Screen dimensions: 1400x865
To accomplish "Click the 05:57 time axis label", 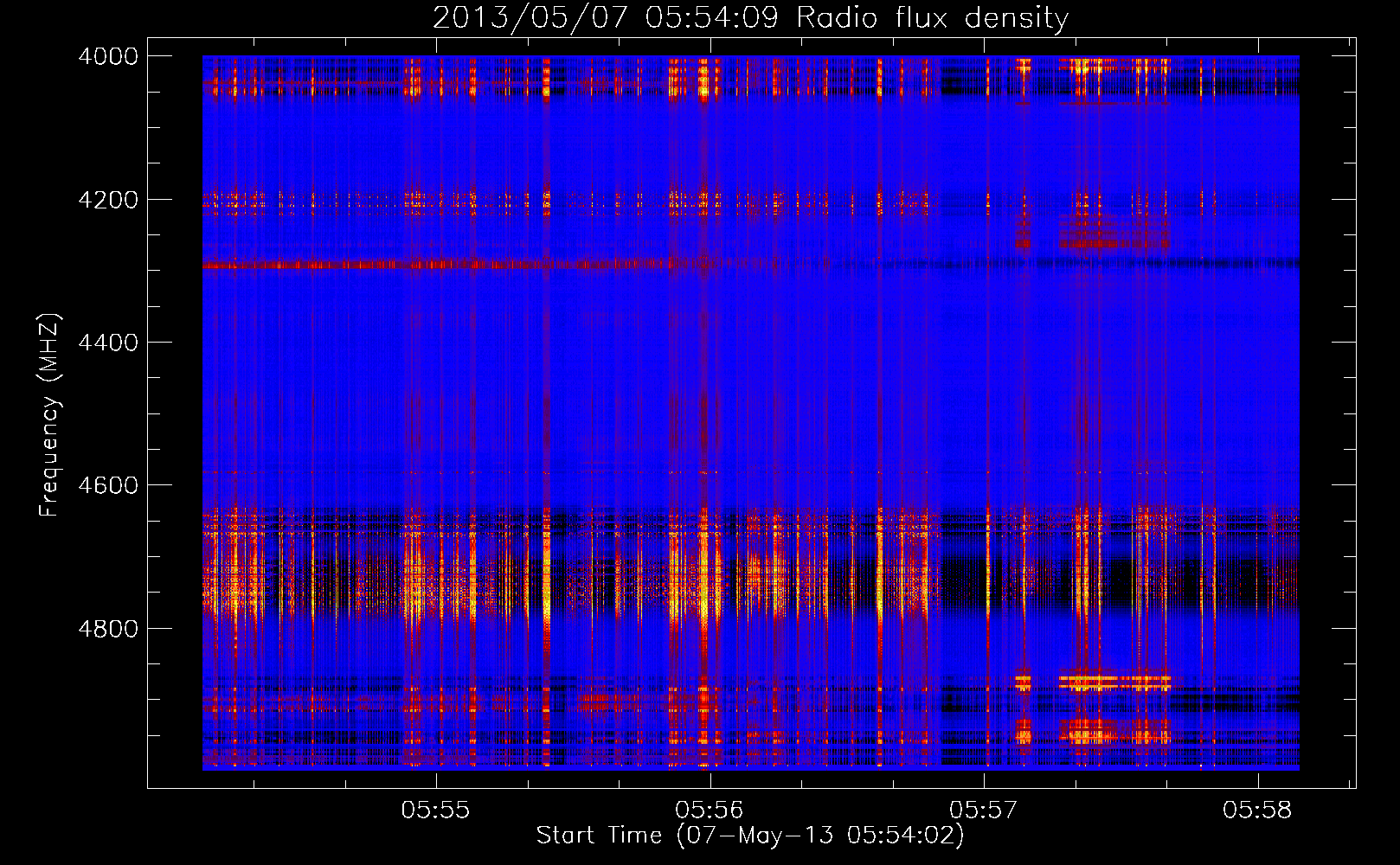I will [x=984, y=811].
